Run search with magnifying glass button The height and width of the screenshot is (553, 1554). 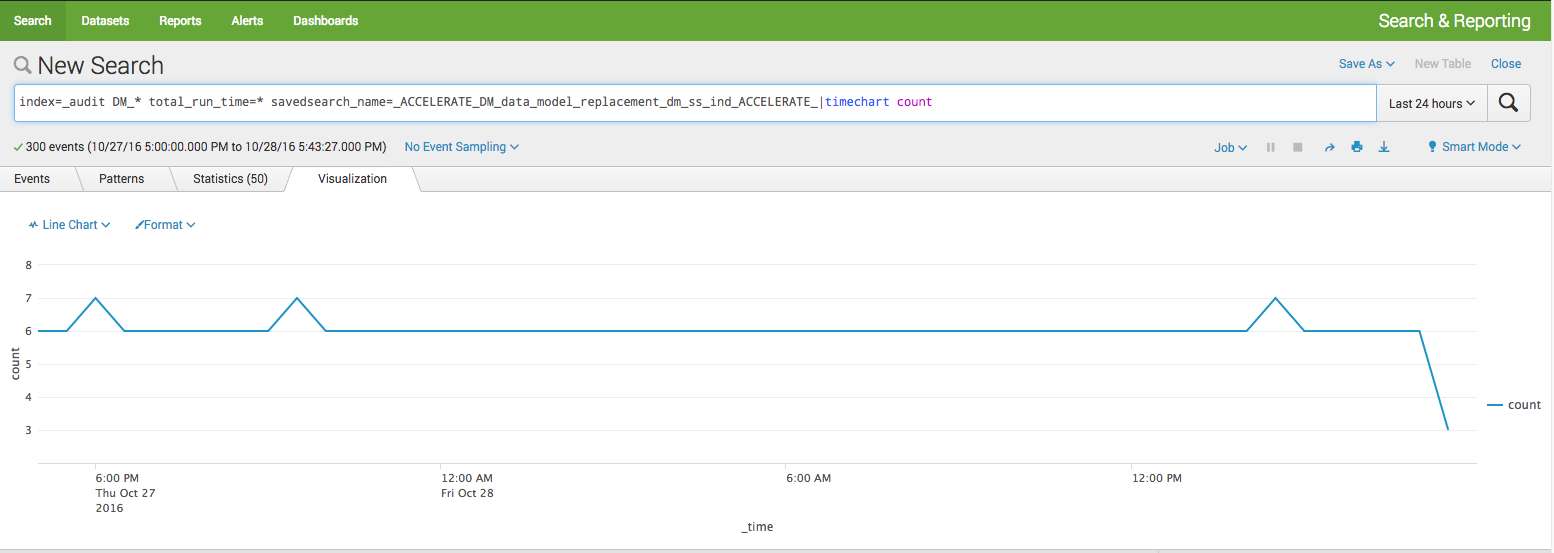(1508, 103)
